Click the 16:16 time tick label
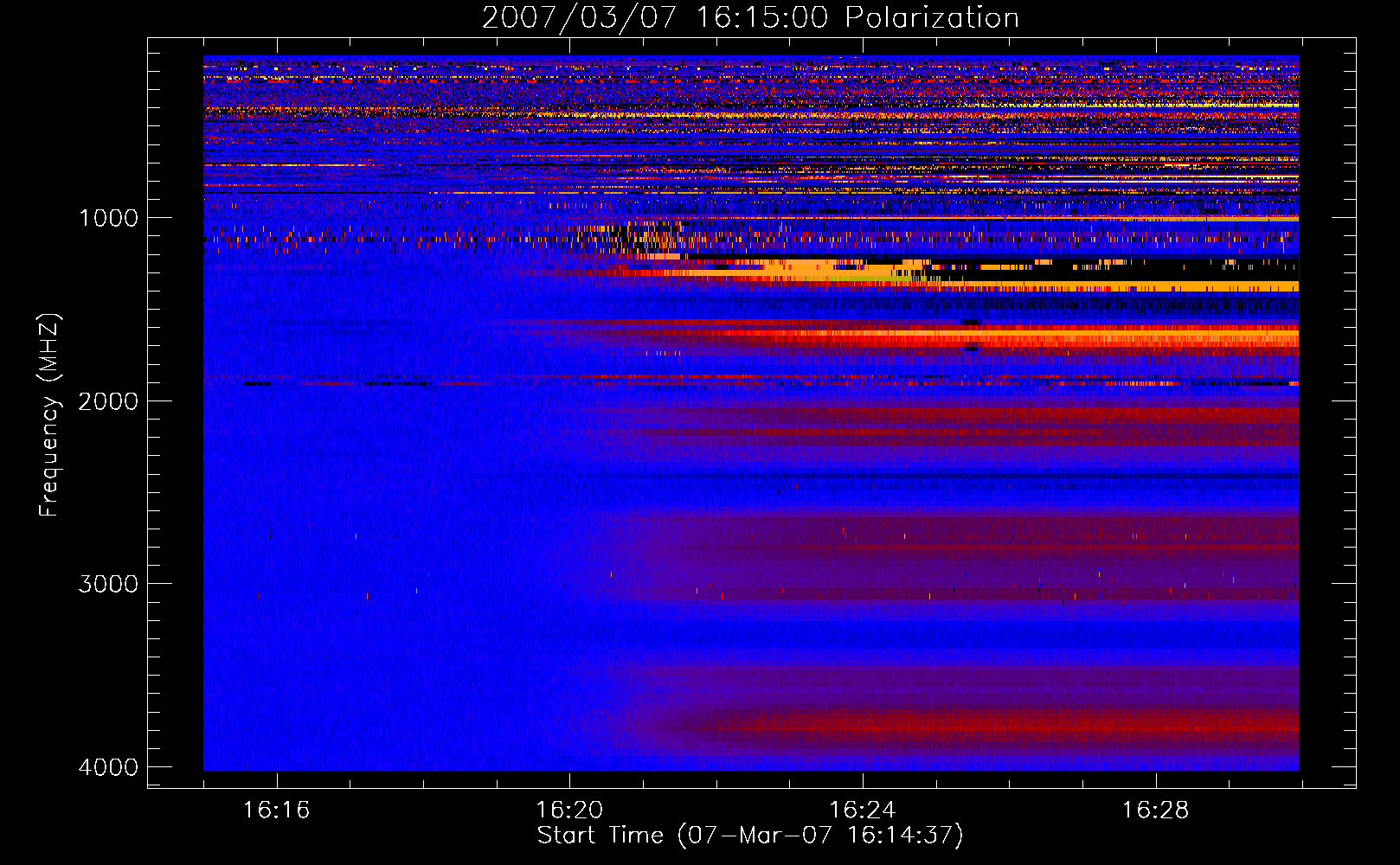The height and width of the screenshot is (865, 1400). click(276, 811)
